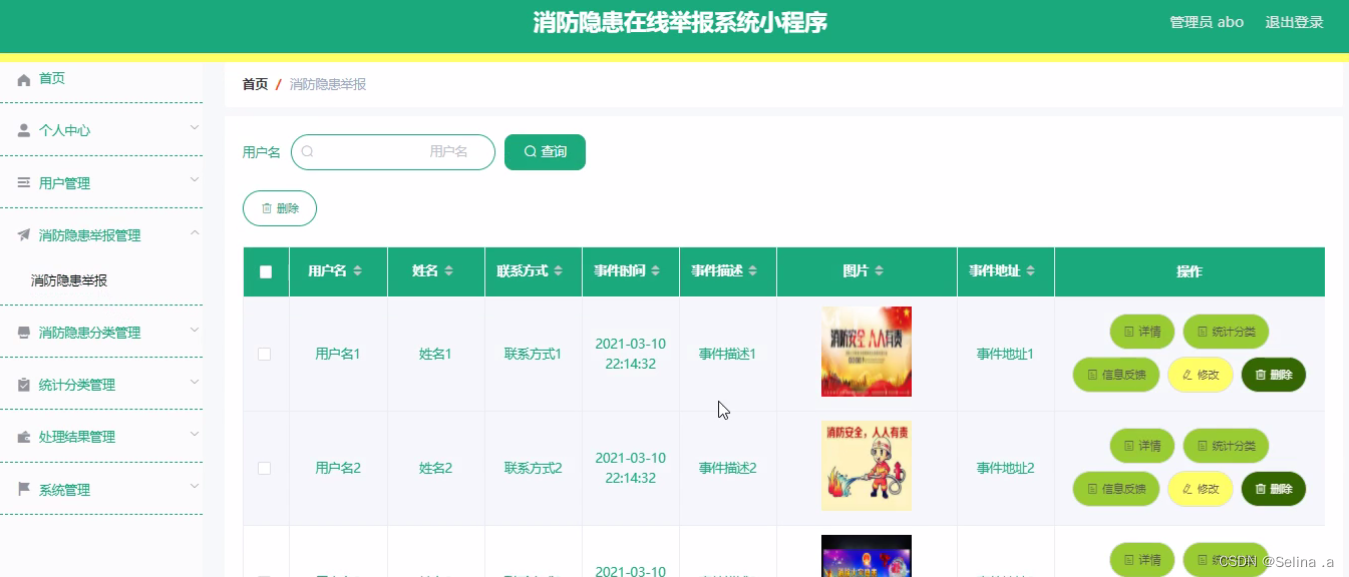Screen dimensions: 1349x577
Task: Click the cell 联系方式2
Action: click(x=533, y=468)
